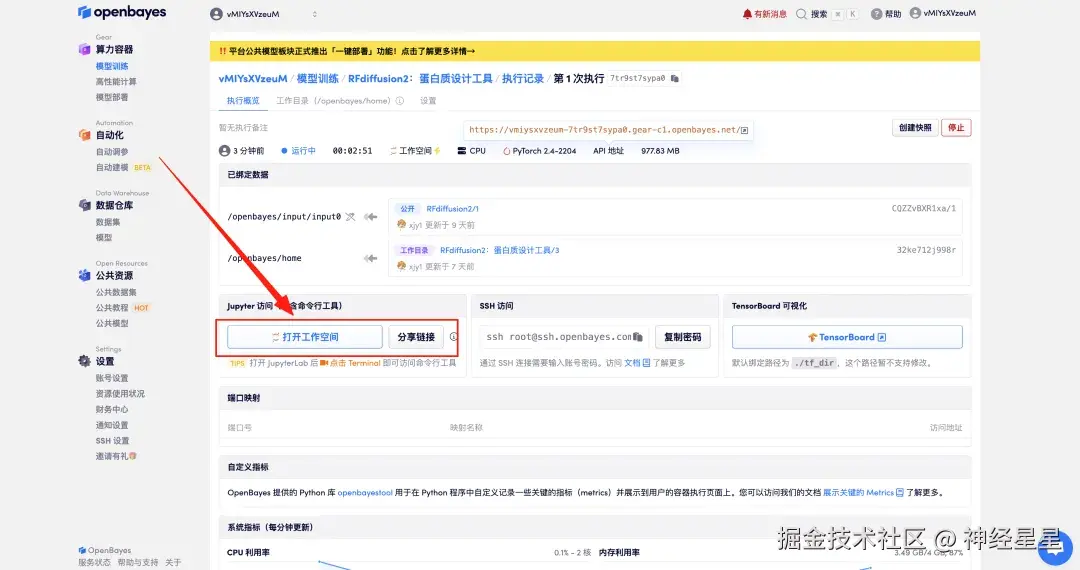Screen dimensions: 1080x570
Task: Switch to the 工作目录 tab
Action: click(333, 101)
